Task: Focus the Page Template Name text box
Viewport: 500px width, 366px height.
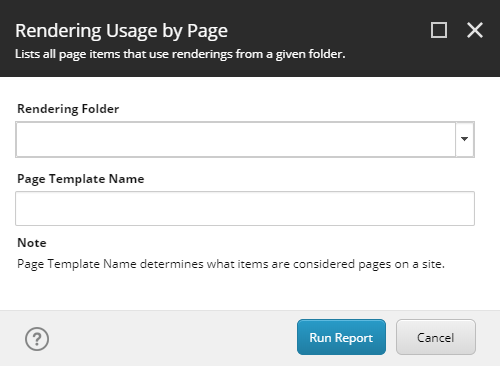Action: pos(245,208)
